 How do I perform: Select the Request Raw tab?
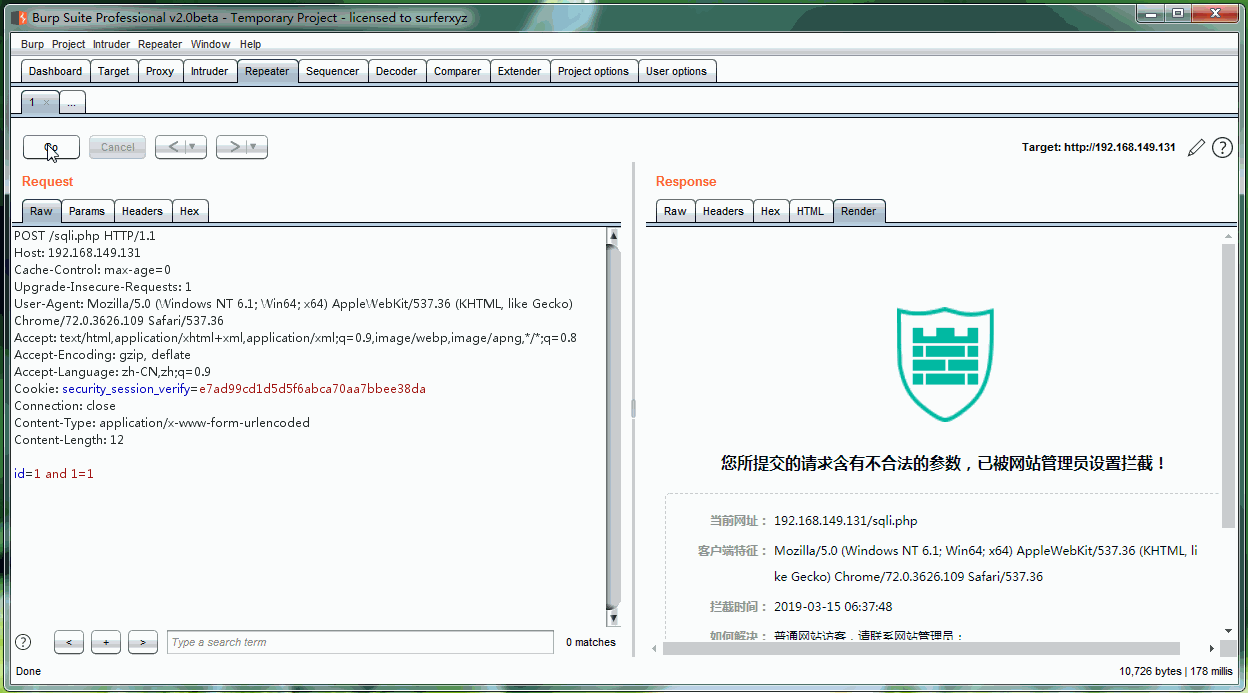[41, 211]
